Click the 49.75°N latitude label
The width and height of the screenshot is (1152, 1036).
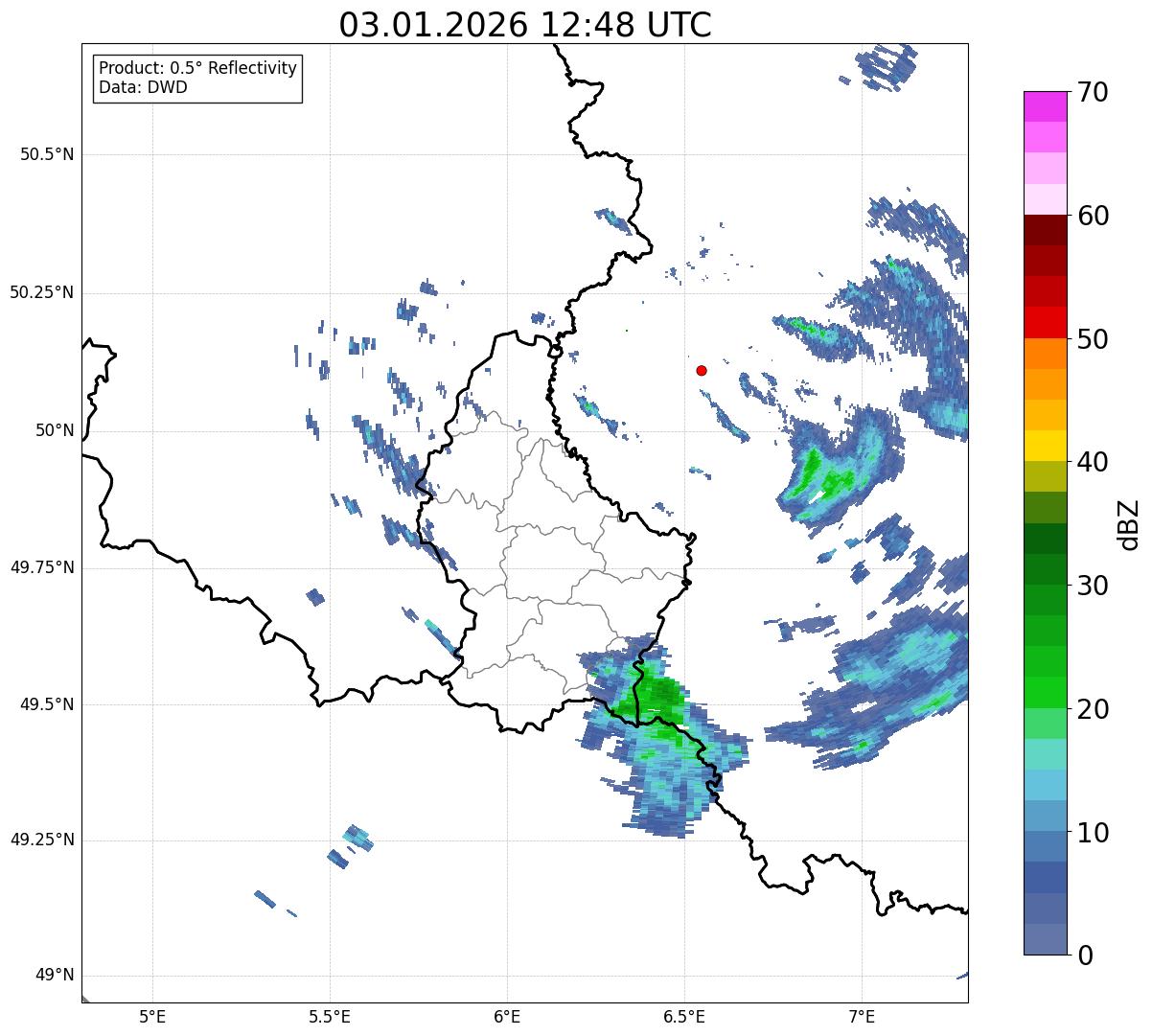pyautogui.click(x=42, y=567)
